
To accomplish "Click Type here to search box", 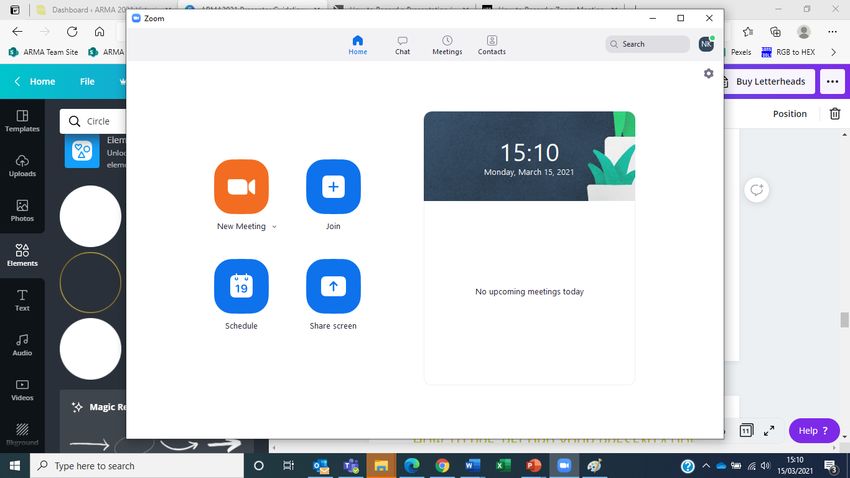I will click(137, 466).
